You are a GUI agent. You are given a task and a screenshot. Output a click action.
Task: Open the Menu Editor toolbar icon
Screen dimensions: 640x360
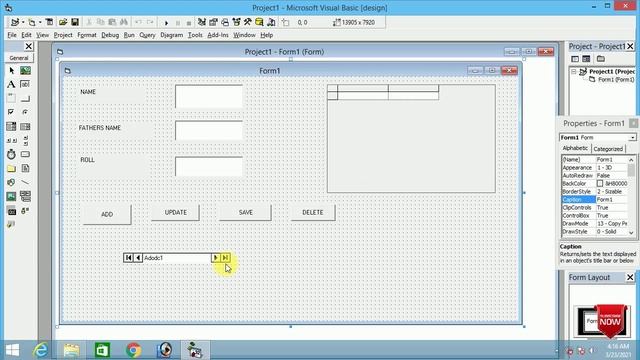tap(49, 22)
